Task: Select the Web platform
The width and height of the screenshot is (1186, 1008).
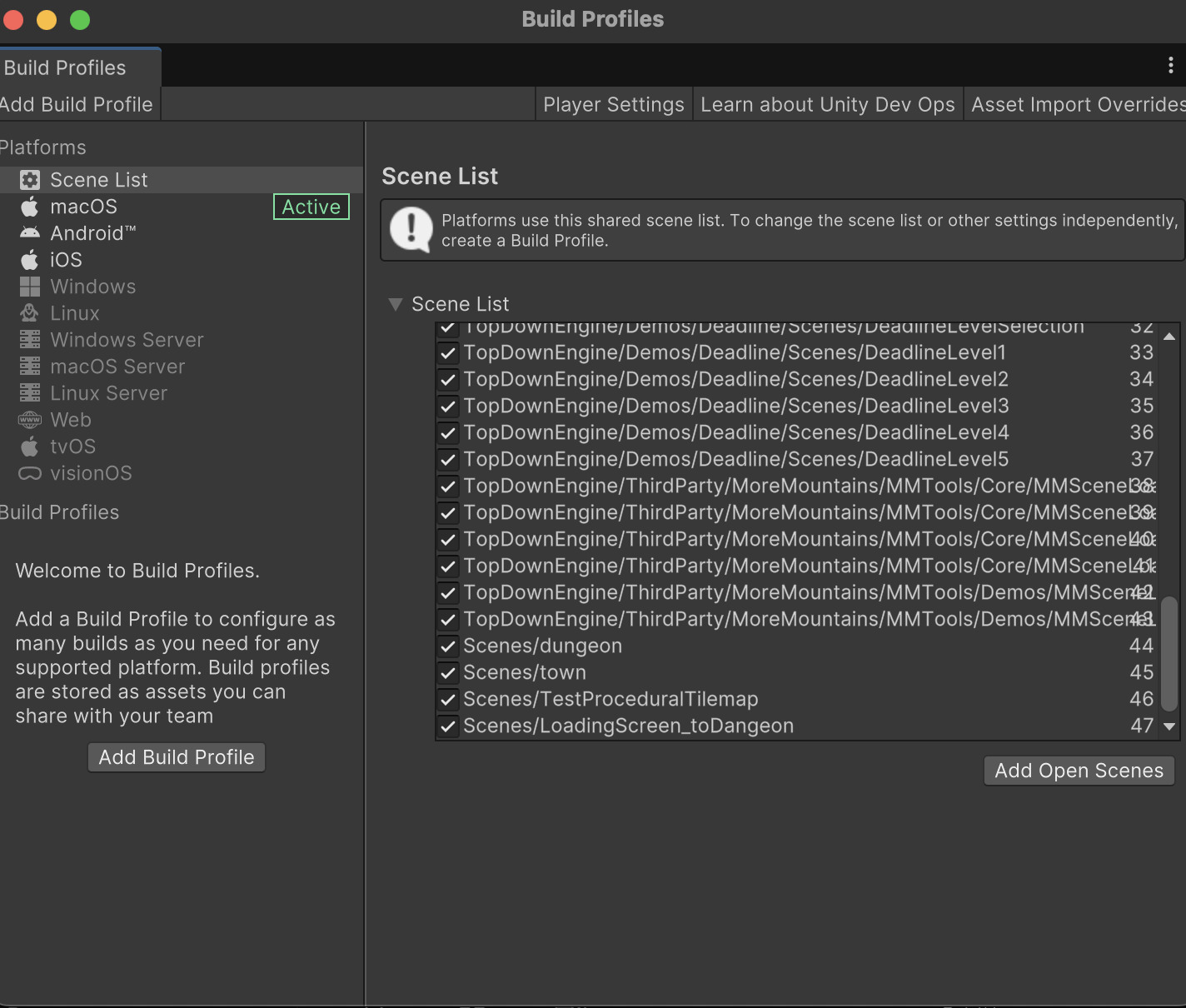Action: [x=182, y=420]
